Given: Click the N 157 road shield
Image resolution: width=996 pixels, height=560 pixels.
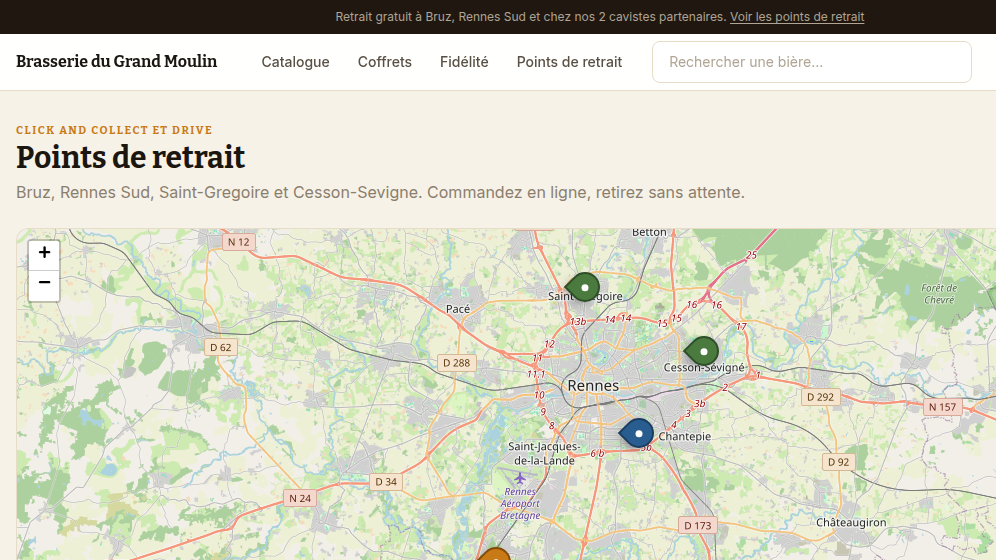Looking at the screenshot, I should pyautogui.click(x=943, y=407).
